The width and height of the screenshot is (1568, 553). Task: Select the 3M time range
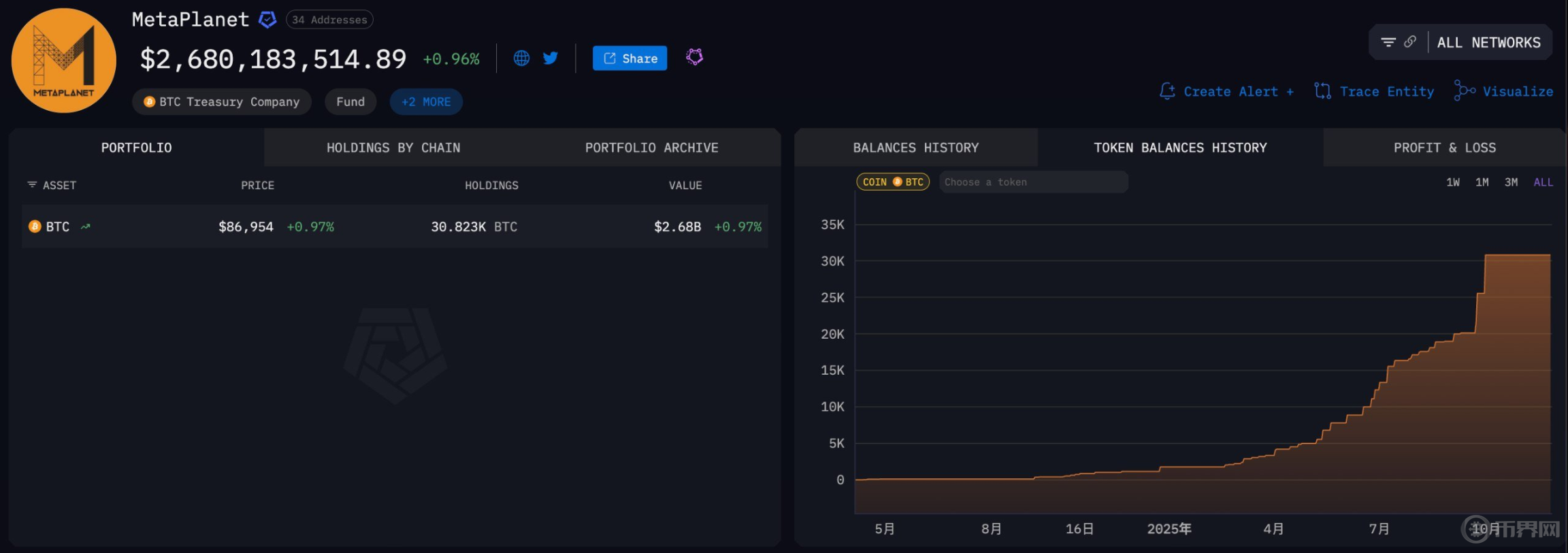(x=1511, y=182)
